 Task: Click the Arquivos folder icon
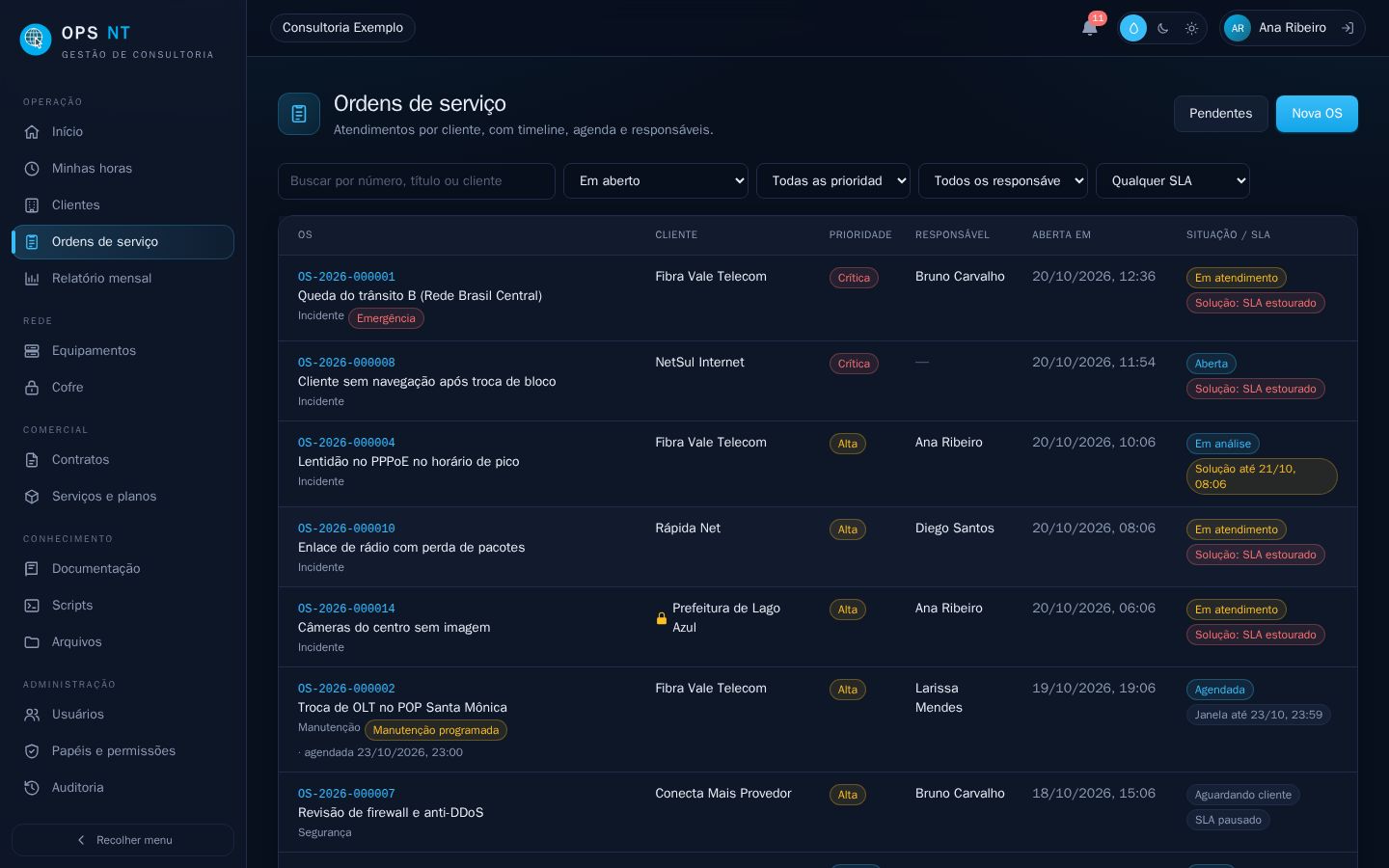pyautogui.click(x=32, y=642)
